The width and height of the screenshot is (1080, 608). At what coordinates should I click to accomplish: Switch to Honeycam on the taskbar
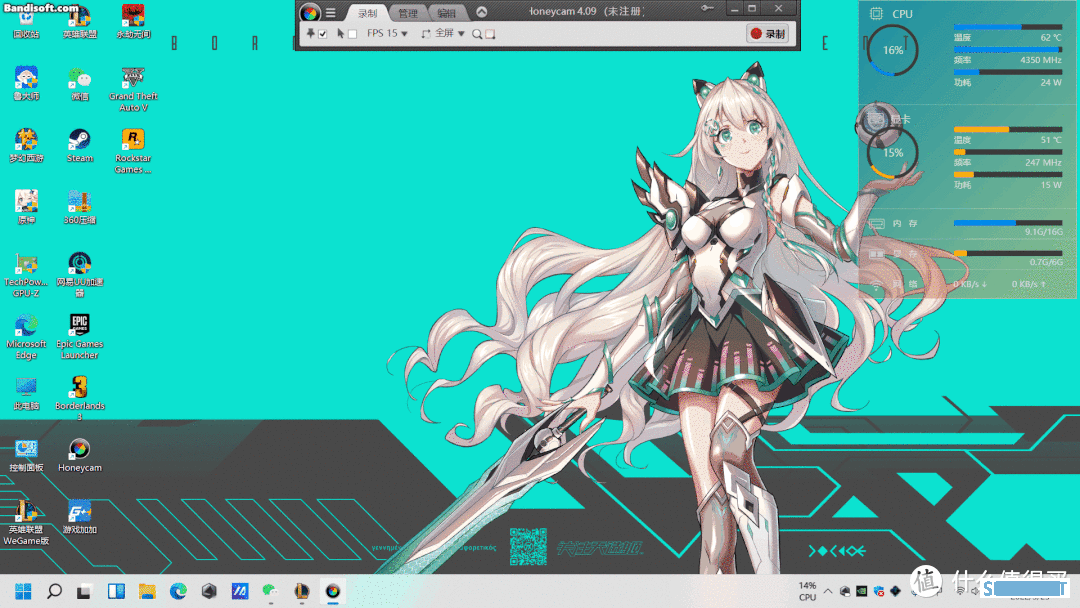click(333, 591)
